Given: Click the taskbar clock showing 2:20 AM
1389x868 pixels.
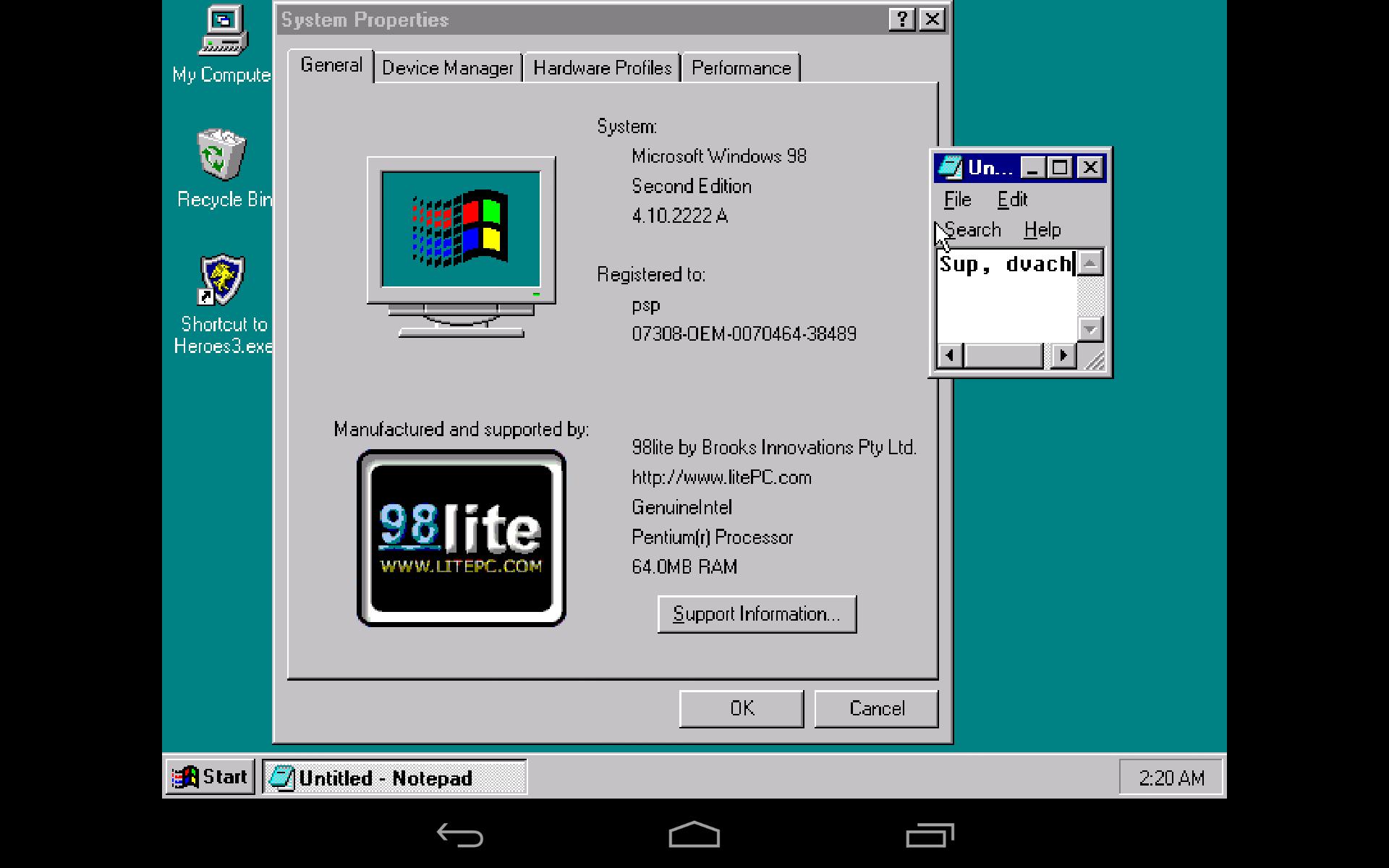Looking at the screenshot, I should [x=1171, y=778].
